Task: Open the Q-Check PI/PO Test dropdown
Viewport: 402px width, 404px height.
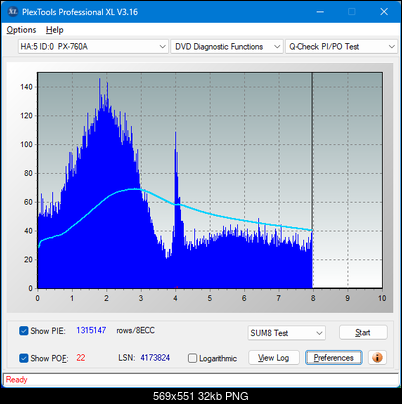Action: 341,47
